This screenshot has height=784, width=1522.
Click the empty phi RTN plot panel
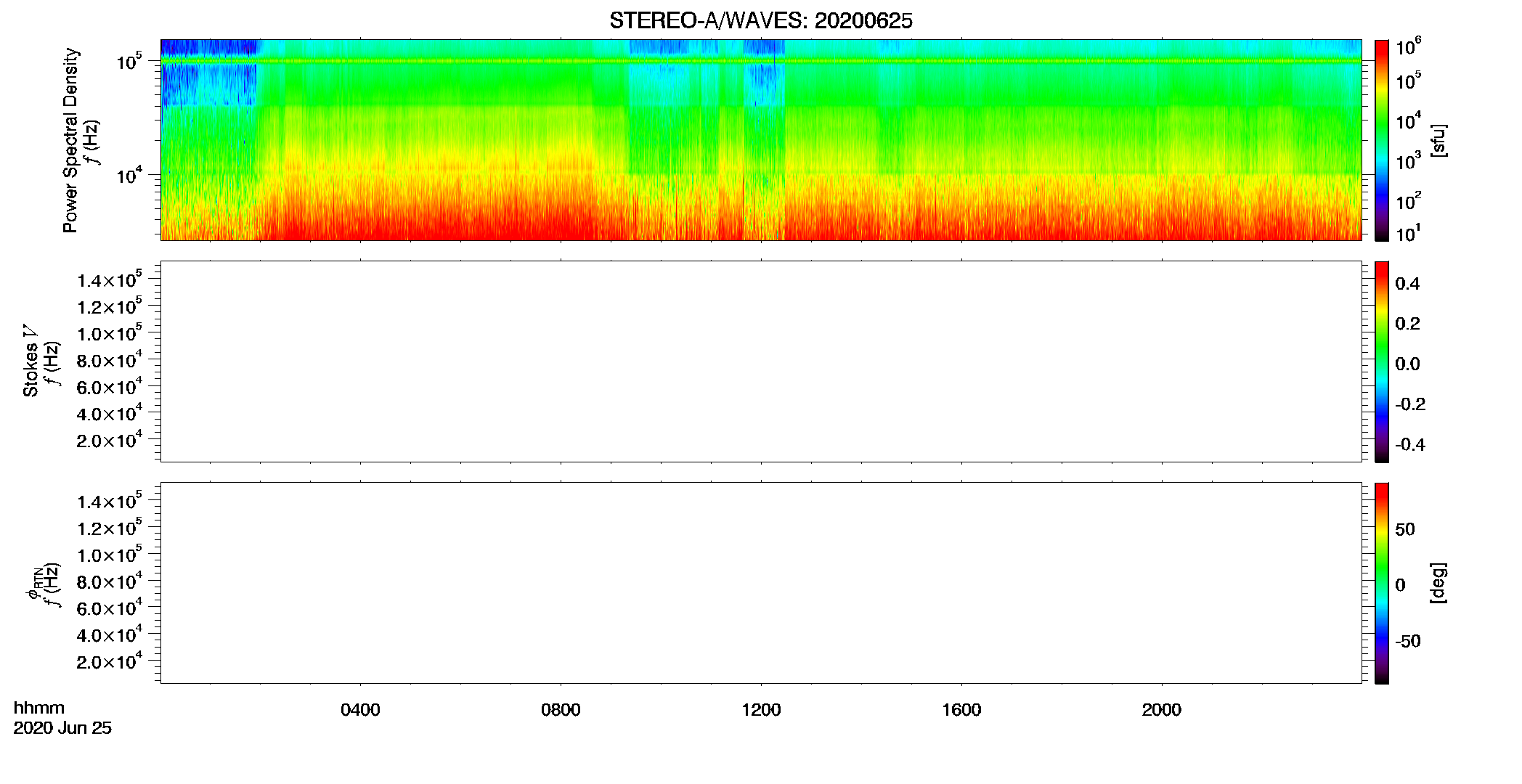pos(761,583)
